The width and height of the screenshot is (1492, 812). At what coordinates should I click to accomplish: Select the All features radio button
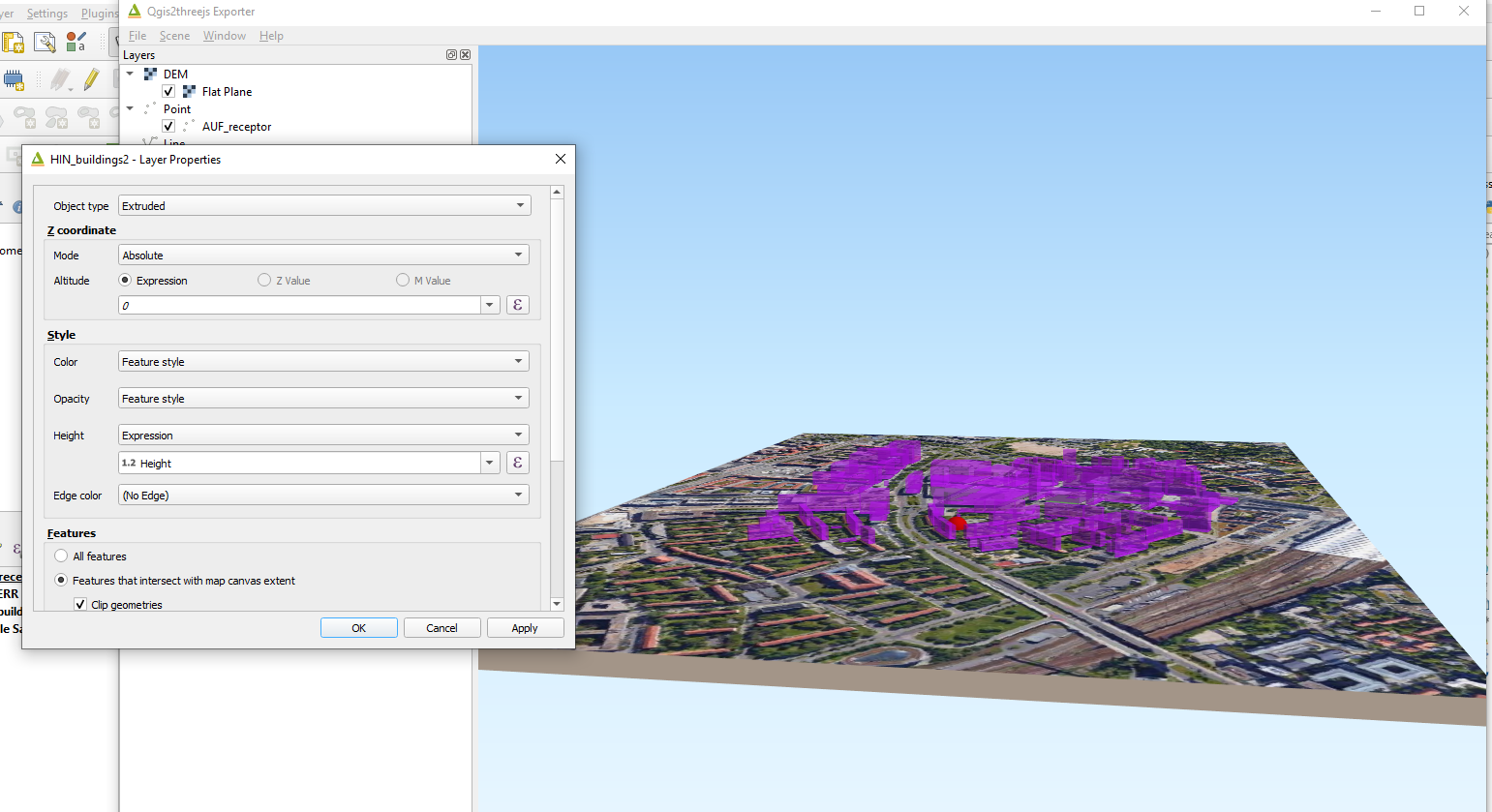point(61,556)
